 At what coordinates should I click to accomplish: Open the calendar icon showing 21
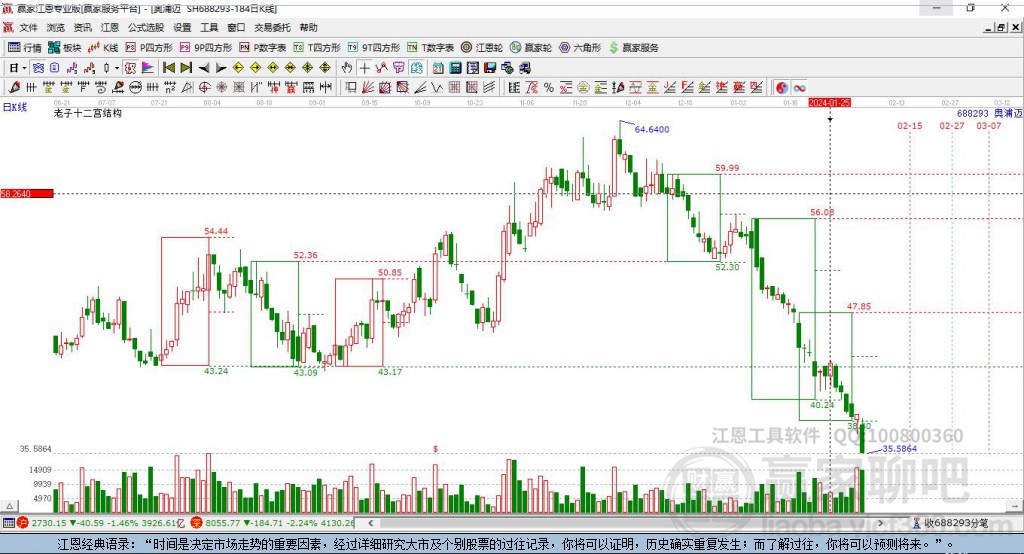(438, 68)
